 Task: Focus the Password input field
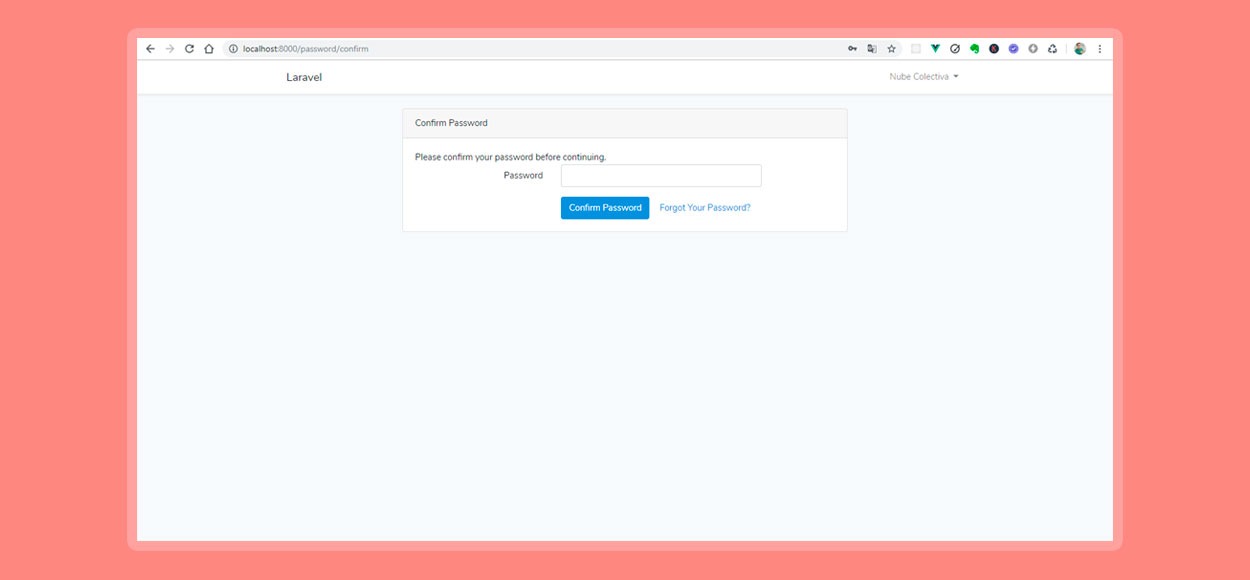(661, 176)
